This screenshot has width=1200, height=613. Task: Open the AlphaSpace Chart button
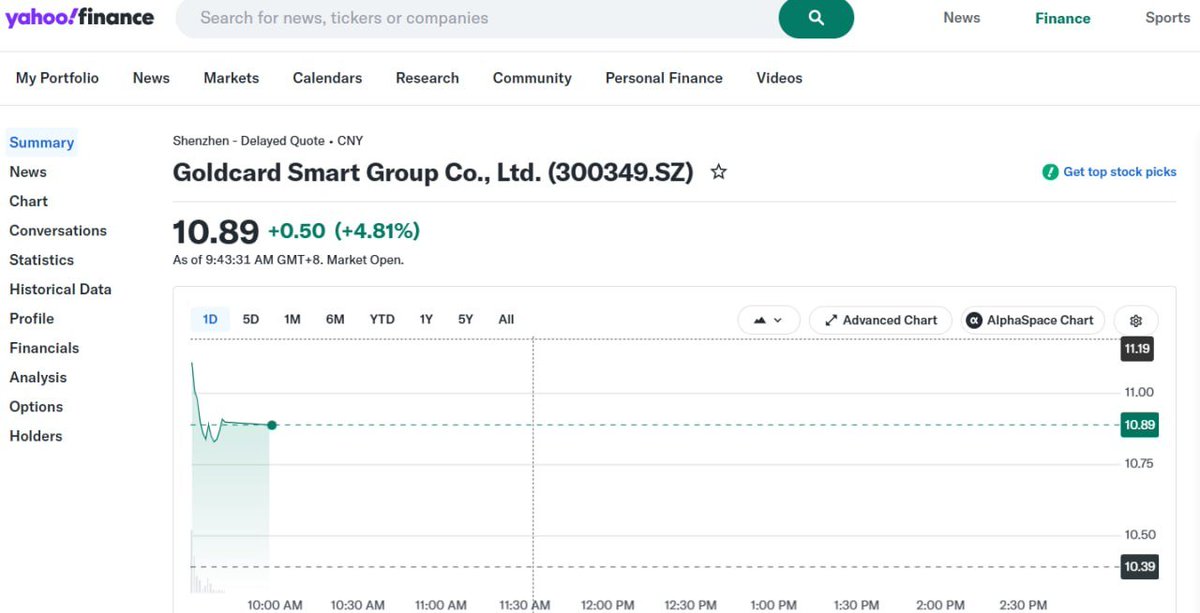point(1033,320)
